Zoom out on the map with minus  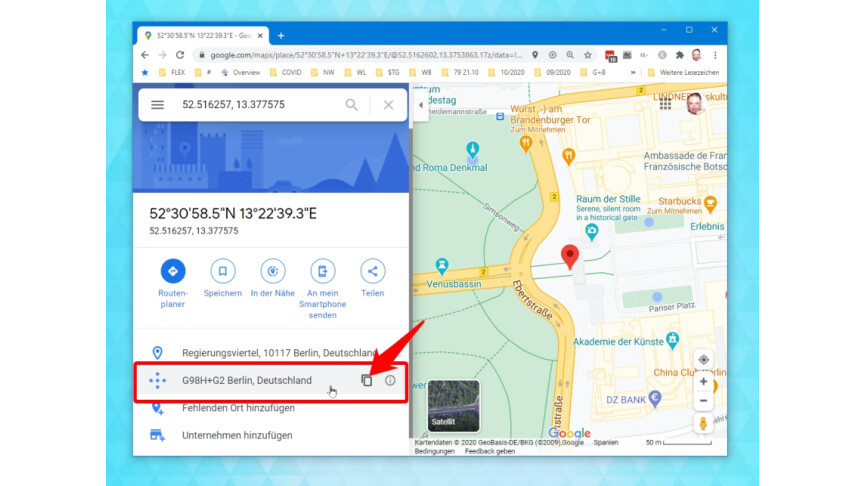[704, 401]
